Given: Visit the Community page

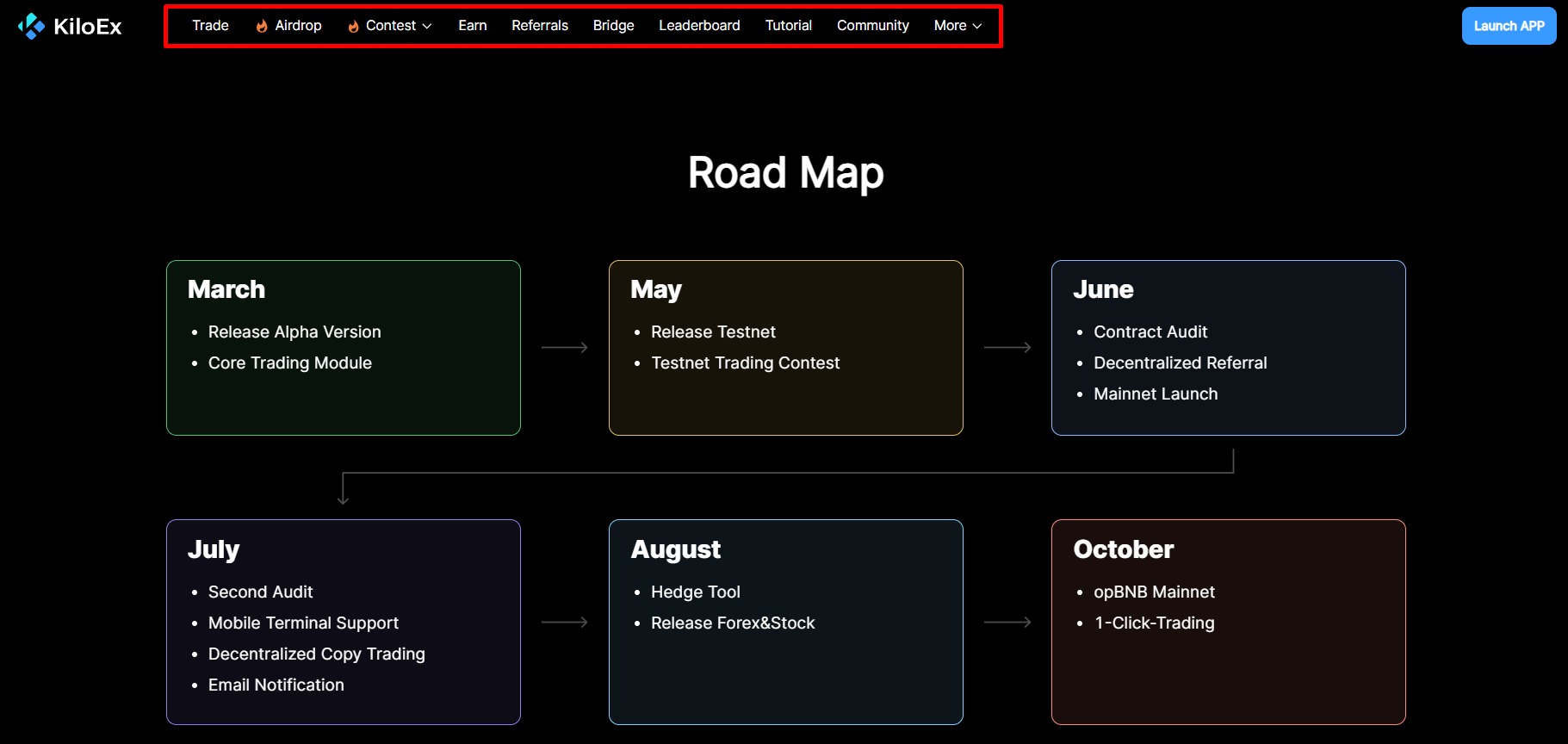Looking at the screenshot, I should point(873,26).
